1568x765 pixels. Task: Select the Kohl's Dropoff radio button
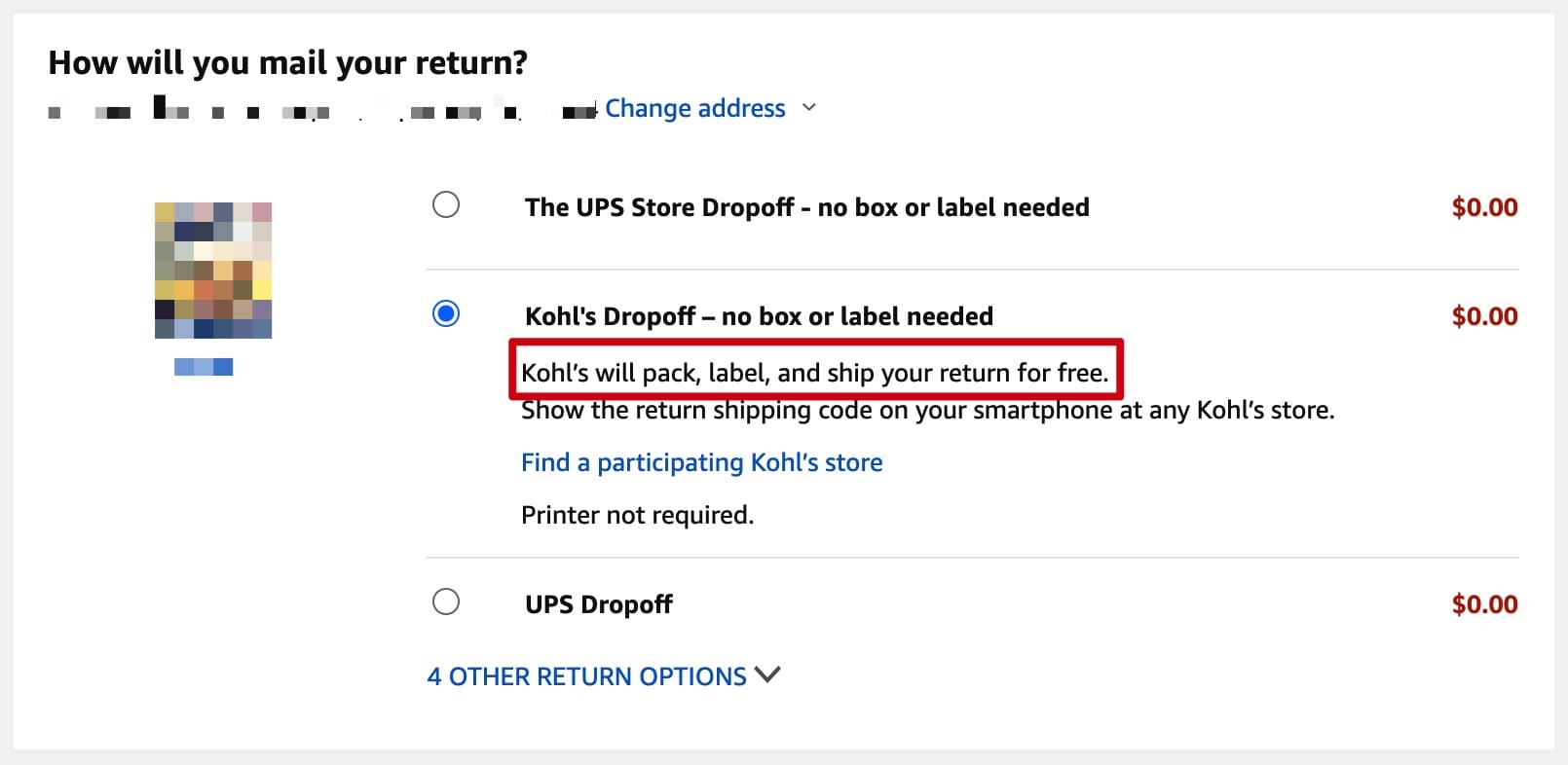(x=446, y=313)
